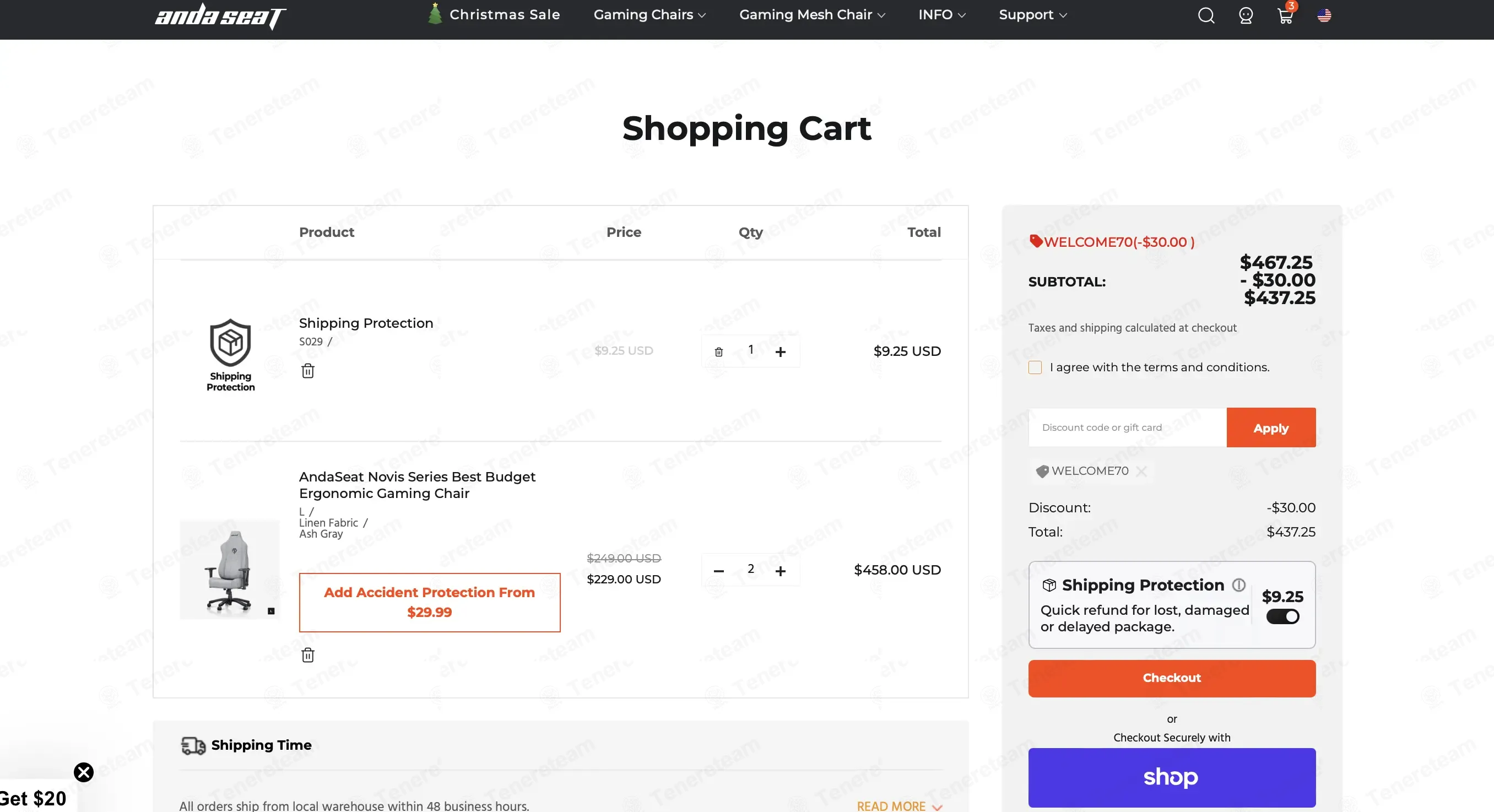Toggle off the Shipping Protection switch

pyautogui.click(x=1282, y=616)
